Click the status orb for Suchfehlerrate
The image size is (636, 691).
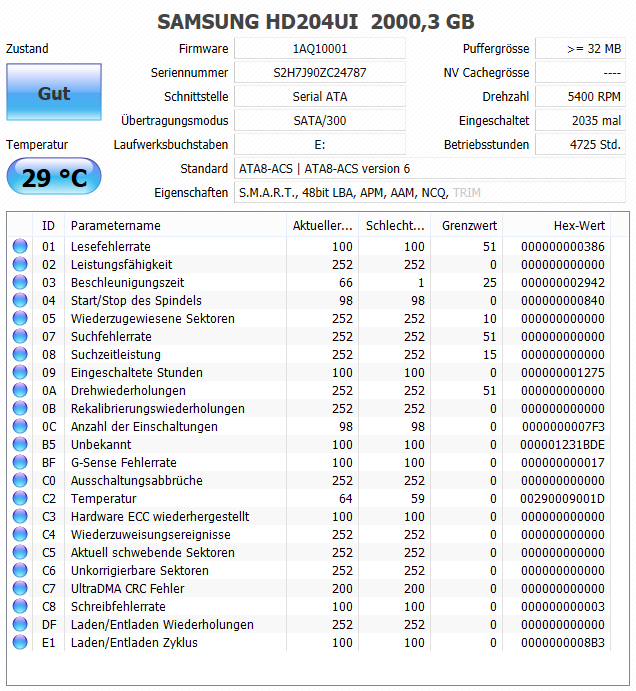[x=20, y=336]
